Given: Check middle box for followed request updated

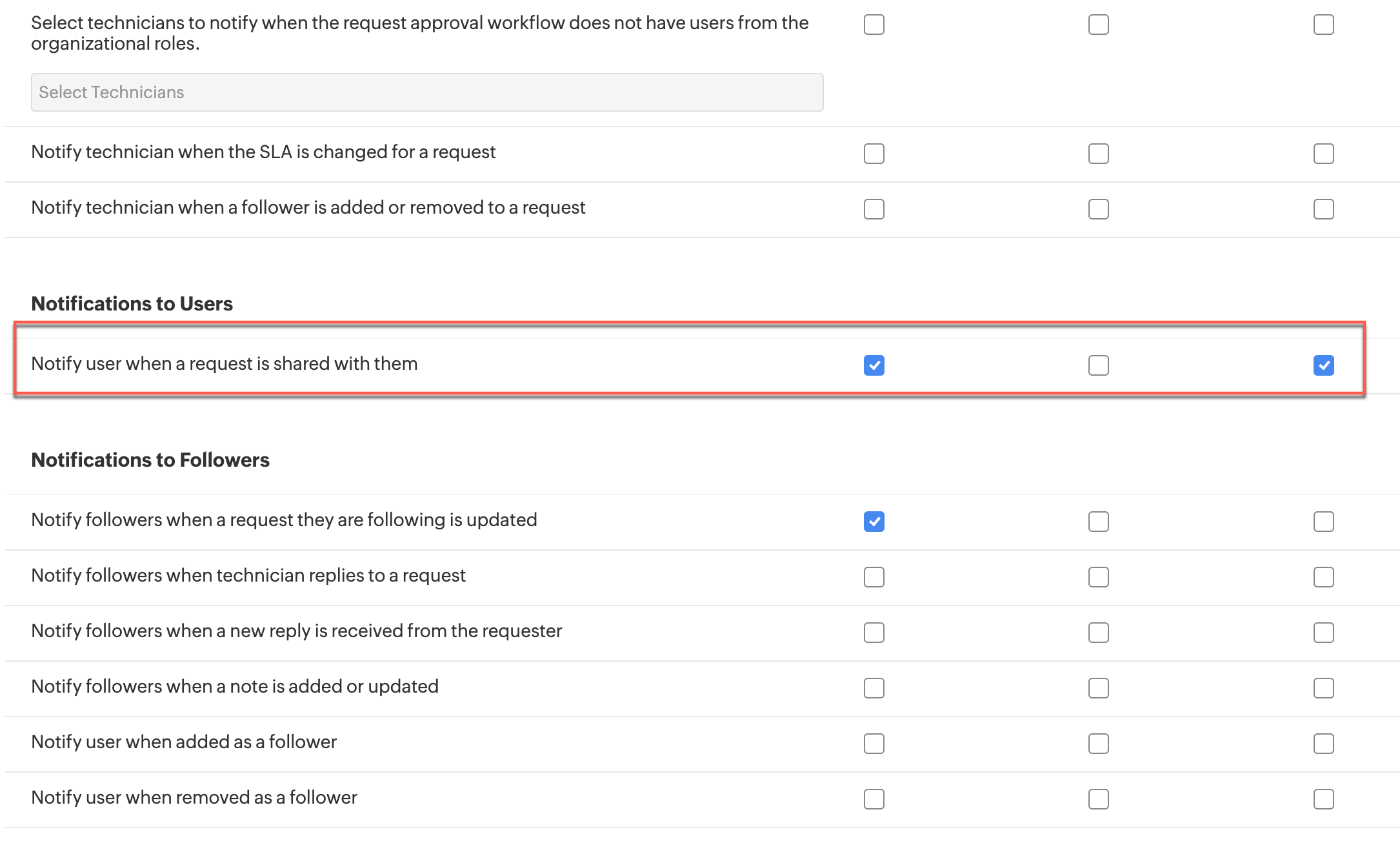Looking at the screenshot, I should click(1098, 522).
